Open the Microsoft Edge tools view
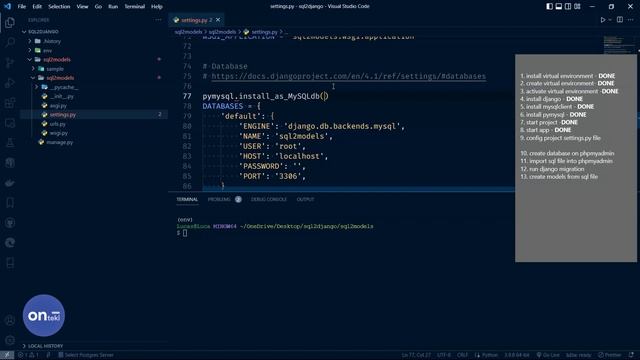The width and height of the screenshot is (640, 360). point(10,243)
